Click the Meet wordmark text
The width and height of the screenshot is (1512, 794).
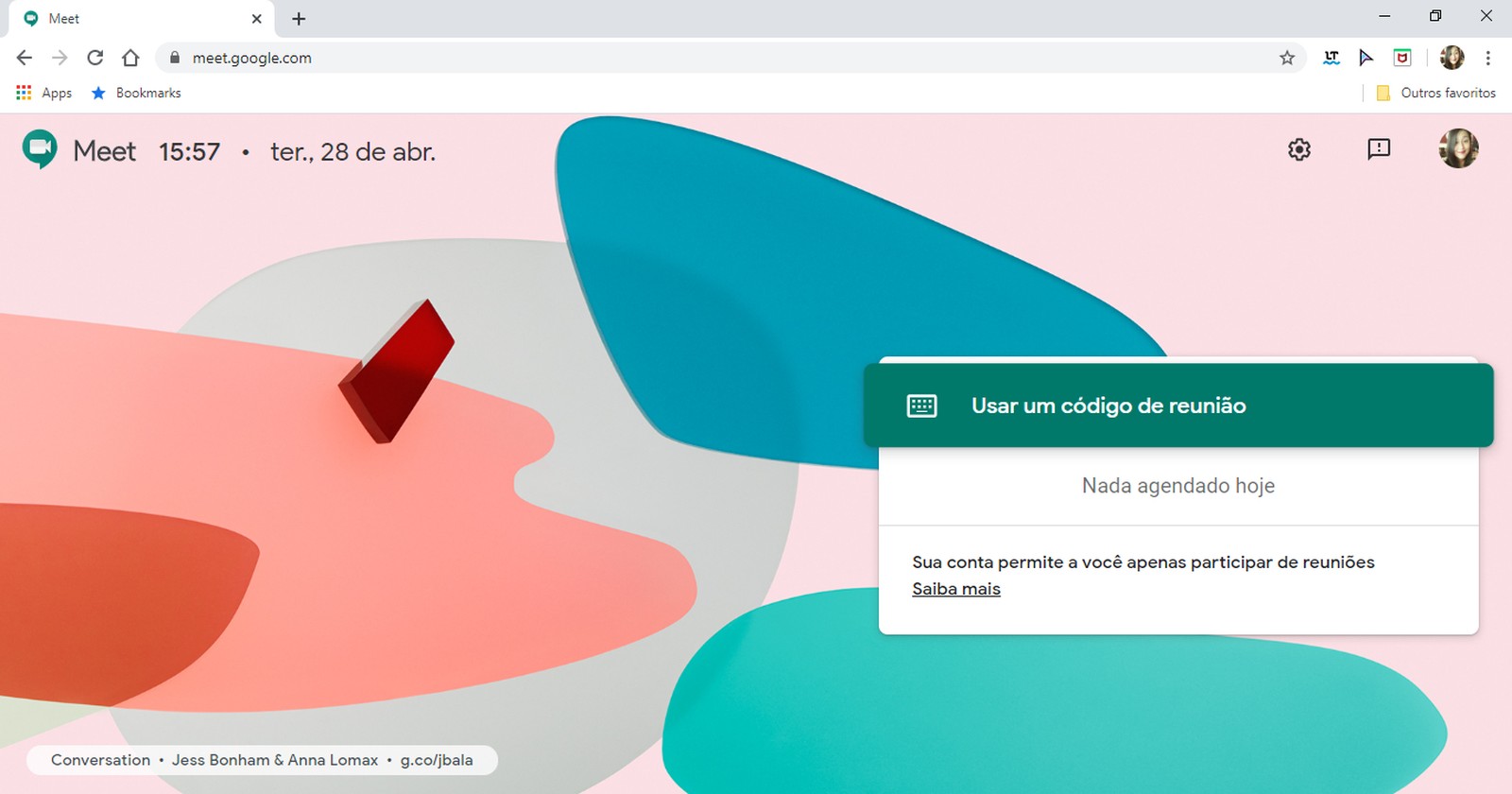click(x=105, y=151)
